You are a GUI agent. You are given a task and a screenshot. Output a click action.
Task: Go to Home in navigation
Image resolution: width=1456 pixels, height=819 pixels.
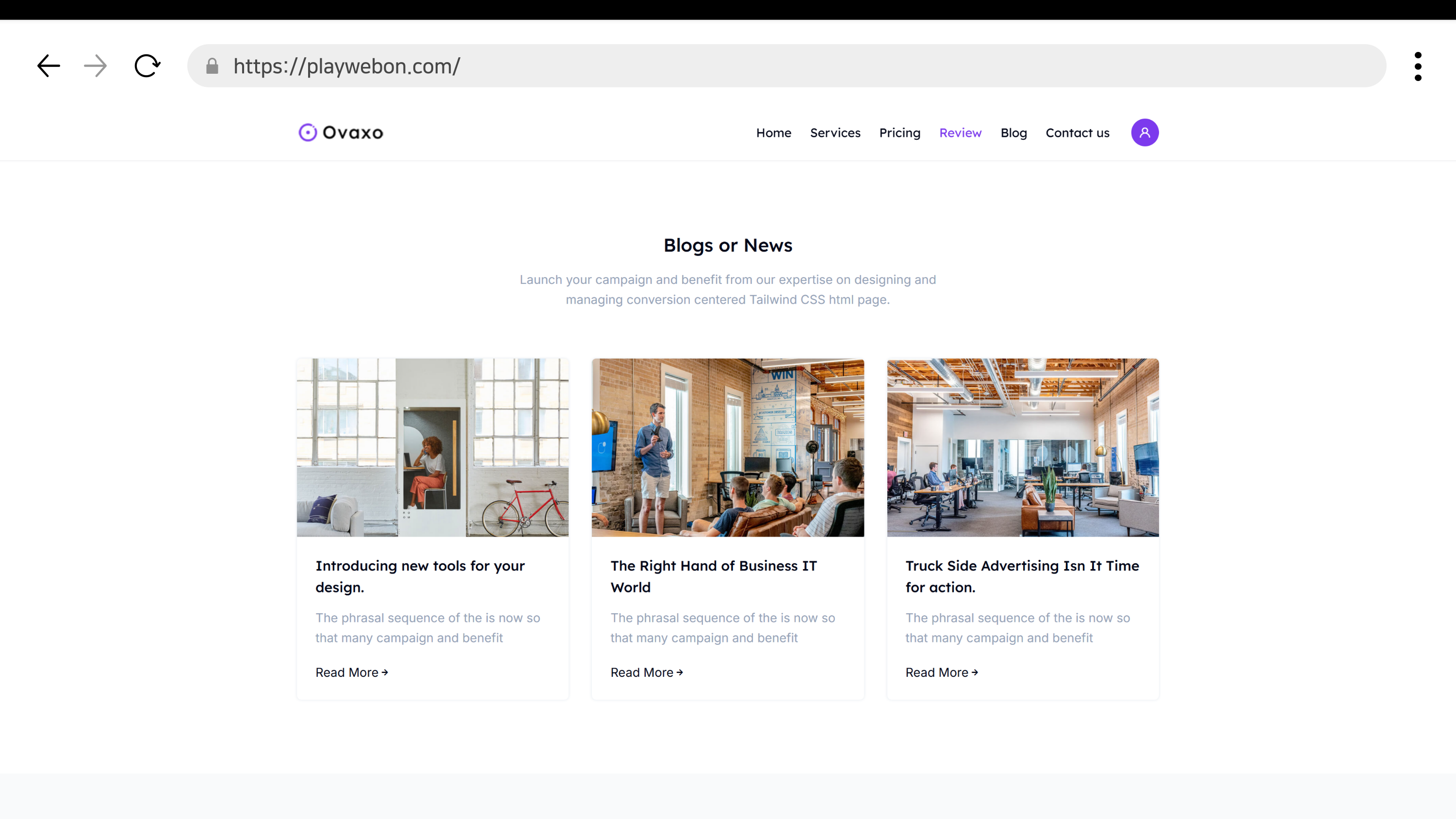pos(773,133)
